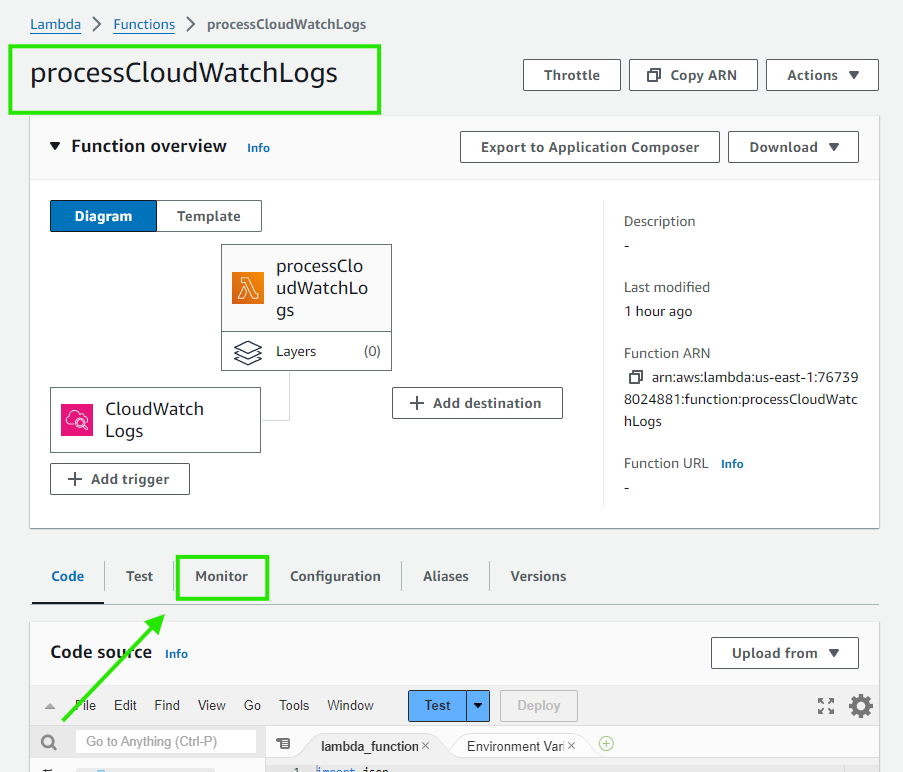Click the Go to Anything search field

[x=165, y=742]
